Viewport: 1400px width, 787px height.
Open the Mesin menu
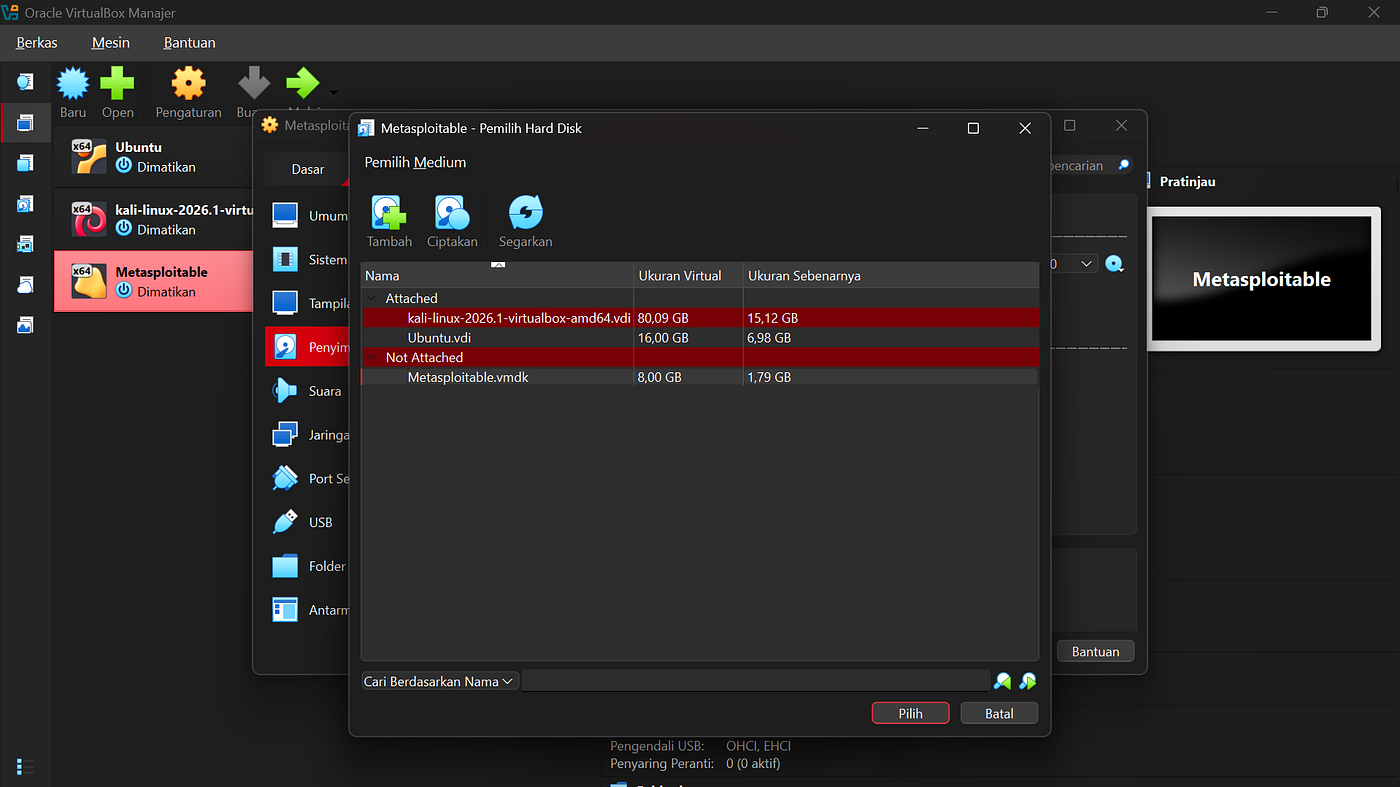111,43
